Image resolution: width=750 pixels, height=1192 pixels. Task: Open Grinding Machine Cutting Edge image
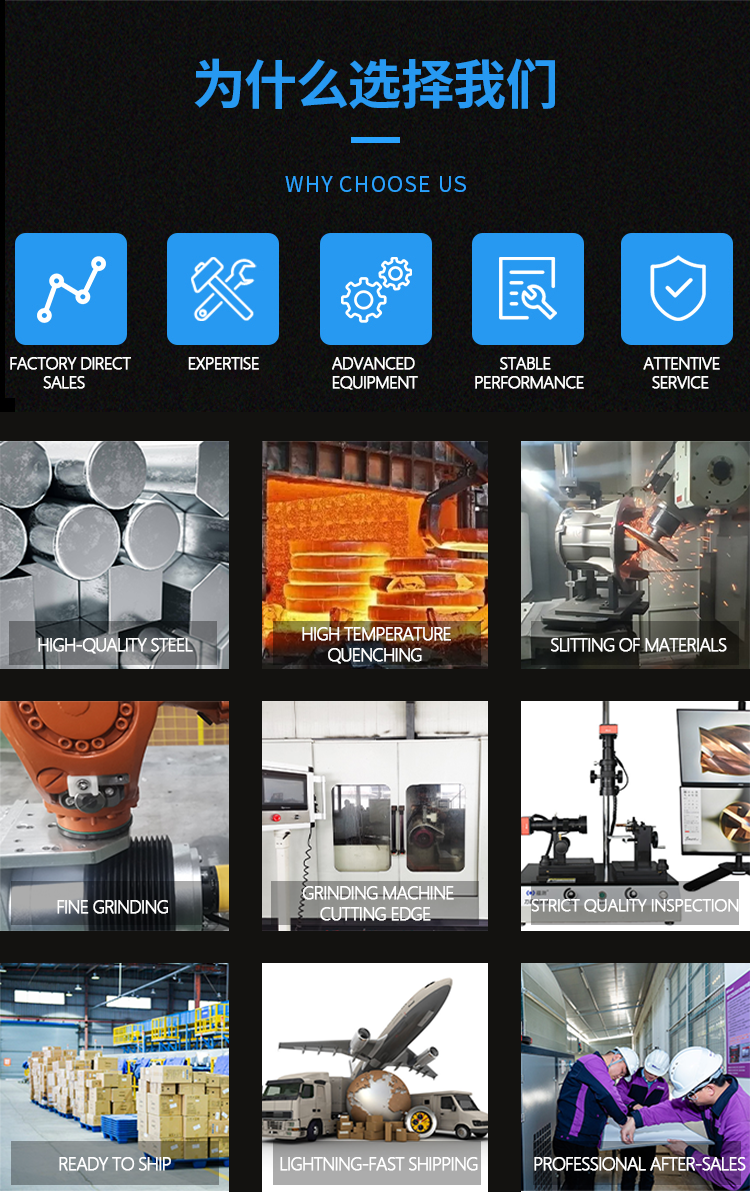pyautogui.click(x=375, y=816)
